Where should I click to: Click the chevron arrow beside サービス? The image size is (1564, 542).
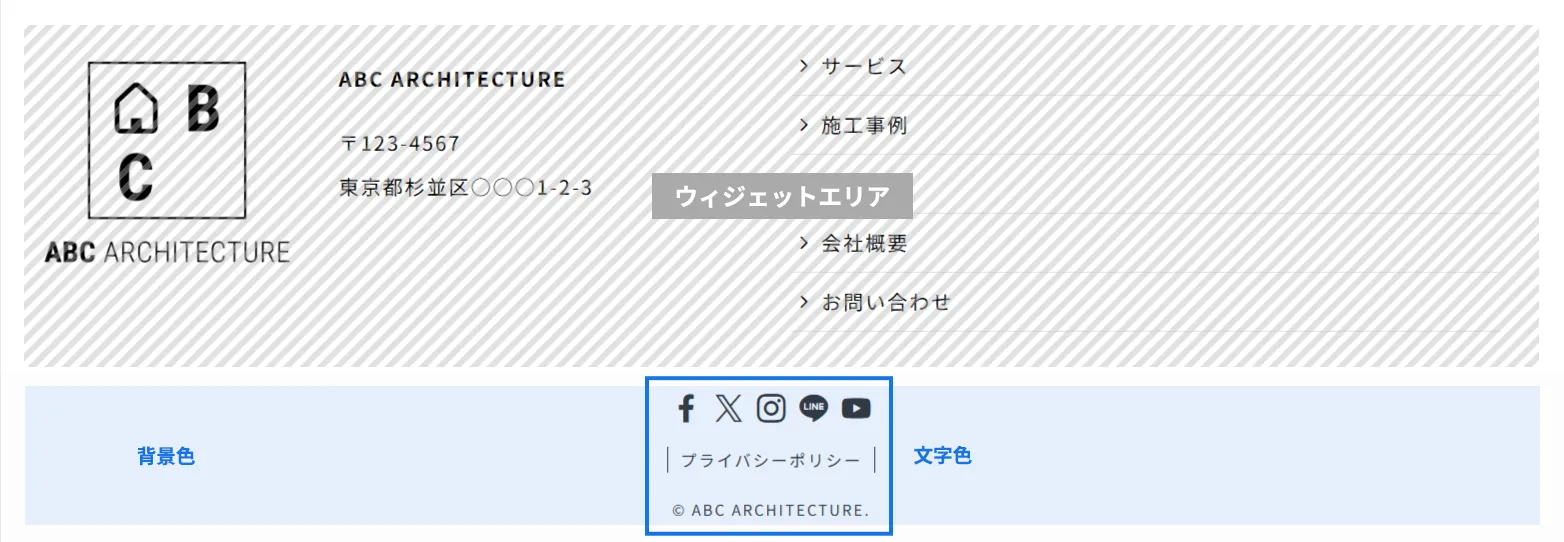803,66
